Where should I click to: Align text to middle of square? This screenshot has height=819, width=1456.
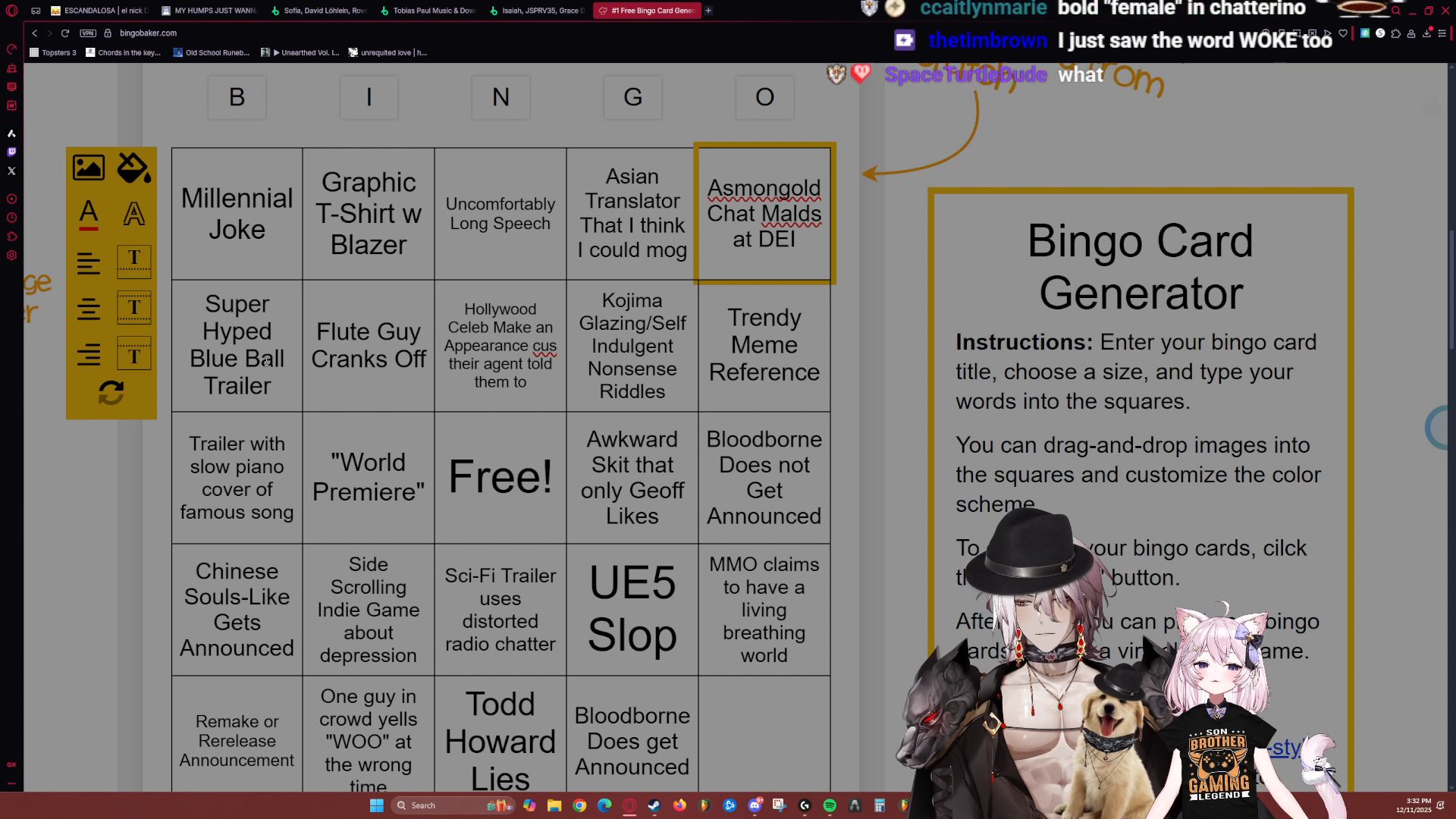133,308
